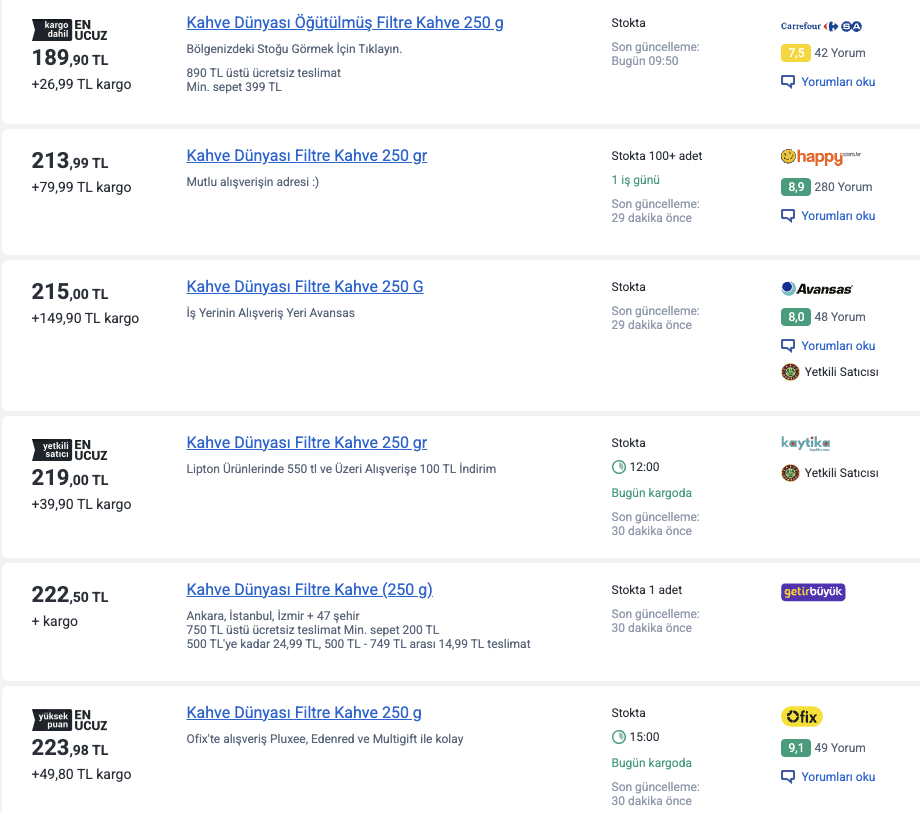
Task: Open Ofix listing Kahve Dünyası Filtre Kahve 250 g
Action: click(304, 713)
